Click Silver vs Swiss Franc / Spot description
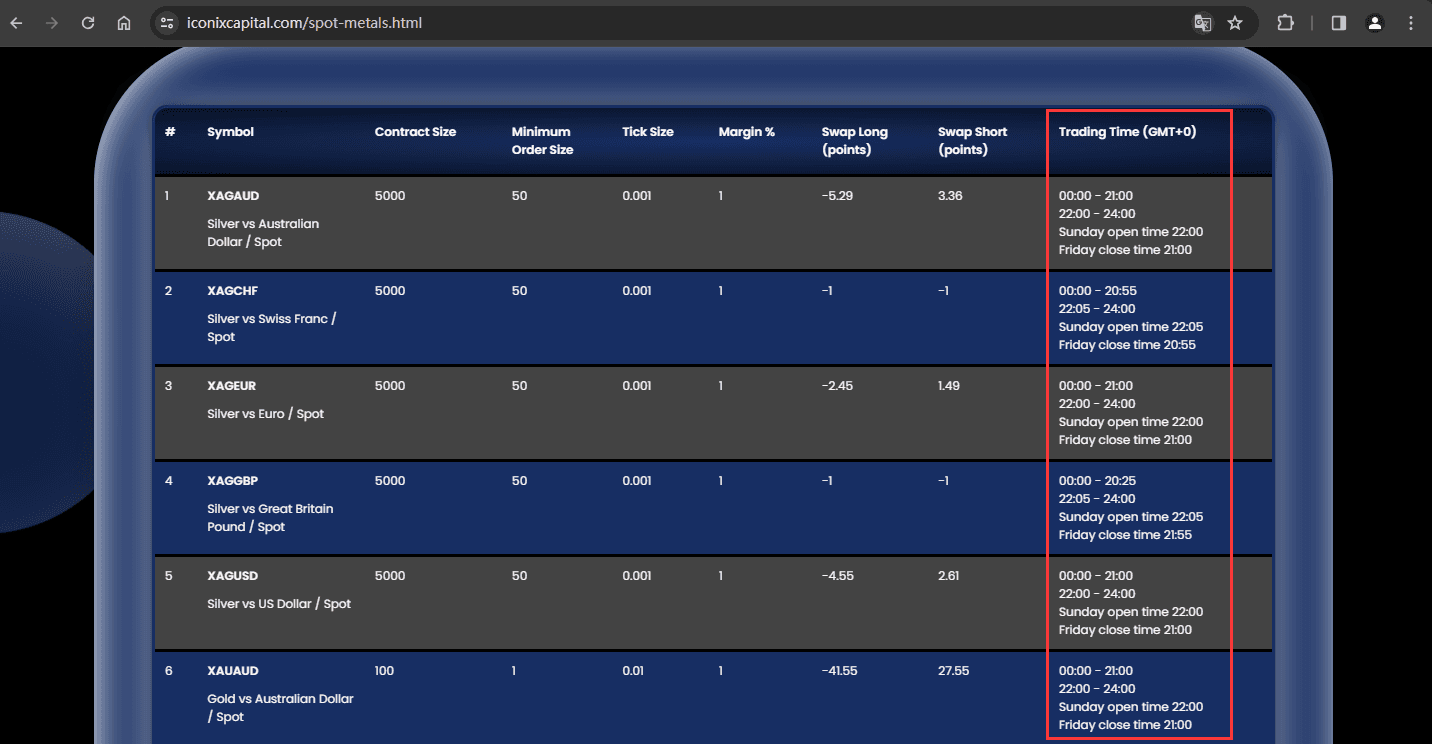The image size is (1432, 744). click(272, 328)
